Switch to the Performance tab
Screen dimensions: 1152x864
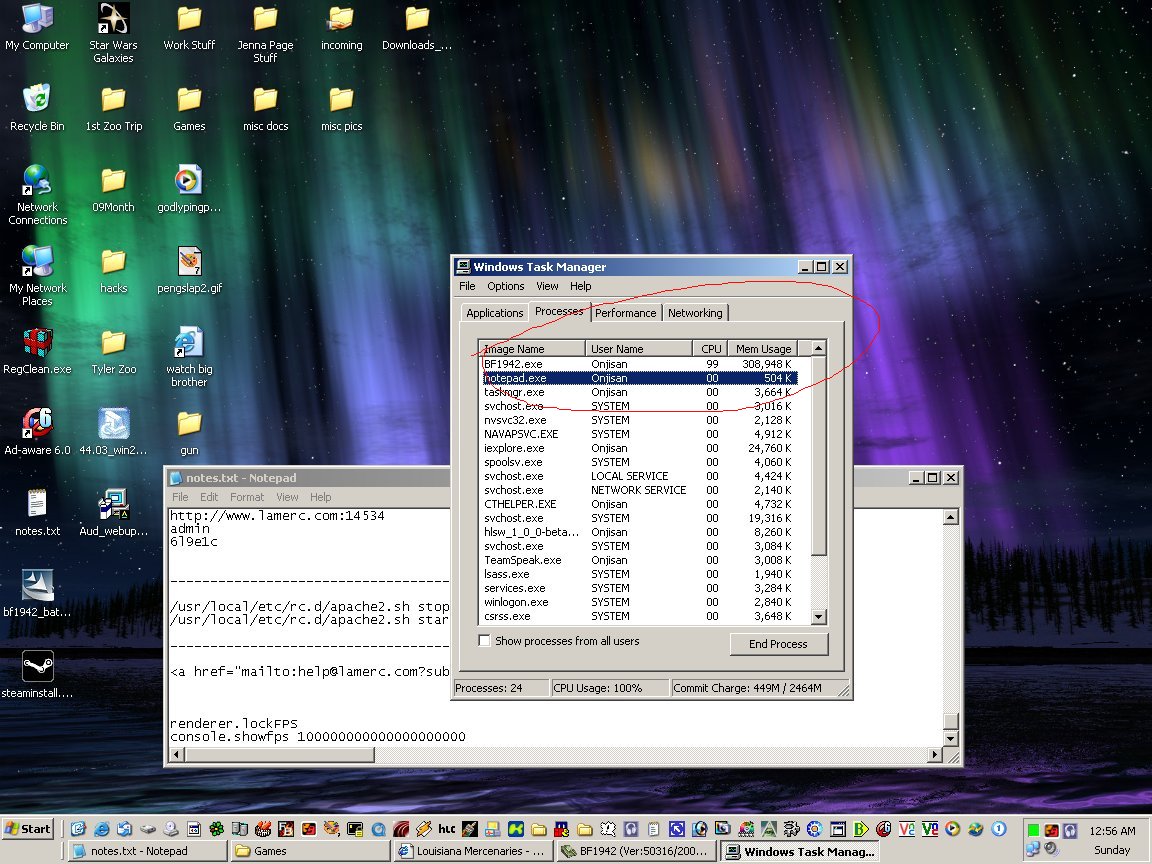point(625,313)
